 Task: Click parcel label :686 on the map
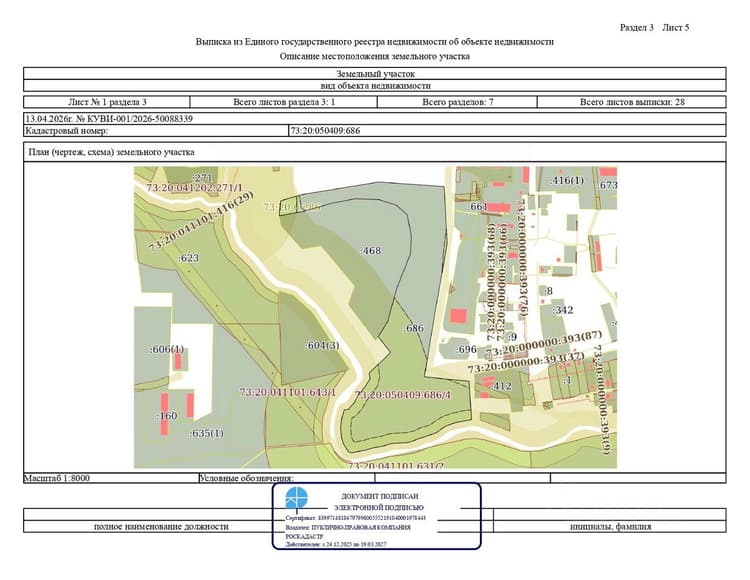pyautogui.click(x=414, y=328)
